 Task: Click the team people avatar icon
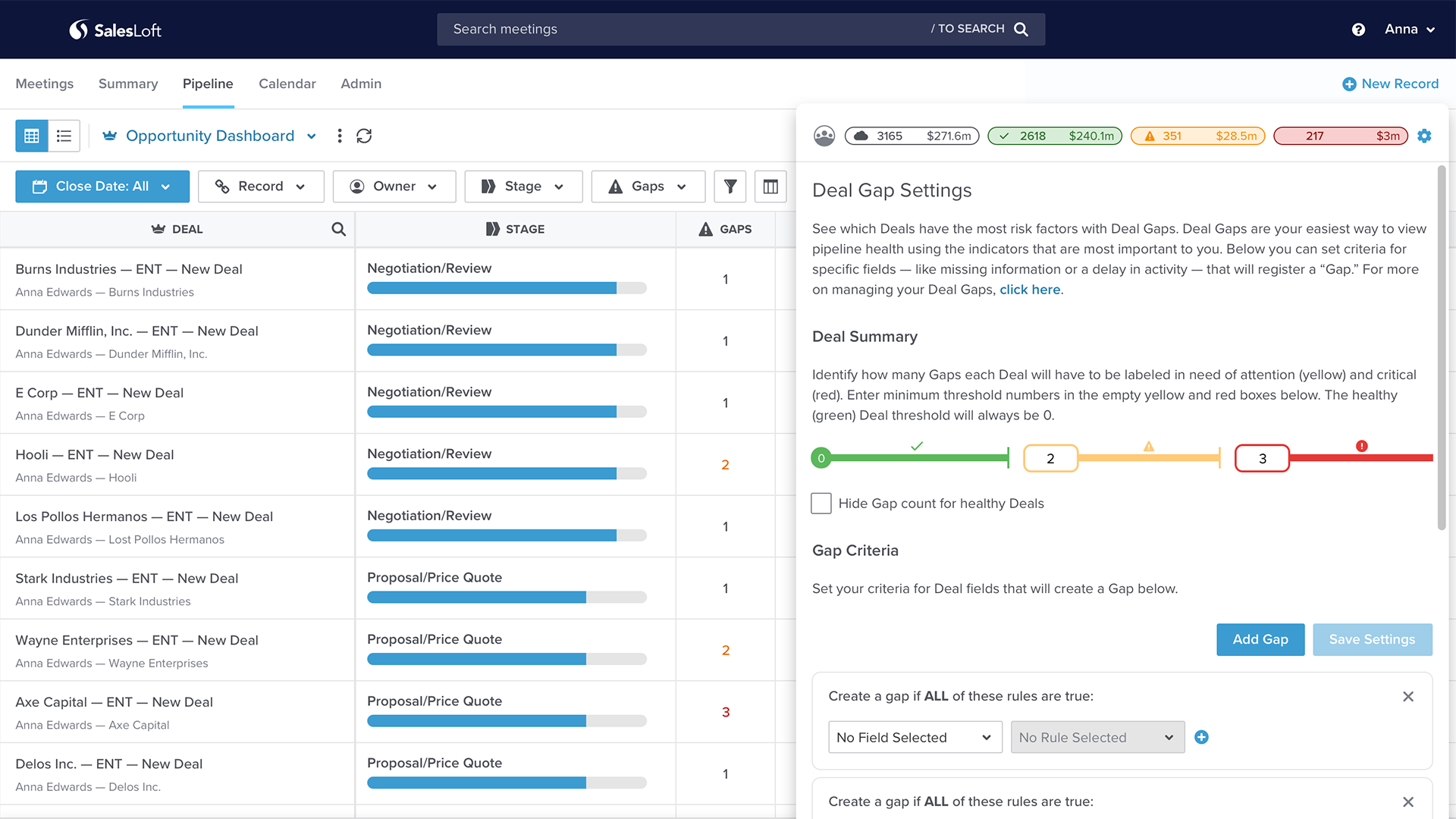click(824, 136)
